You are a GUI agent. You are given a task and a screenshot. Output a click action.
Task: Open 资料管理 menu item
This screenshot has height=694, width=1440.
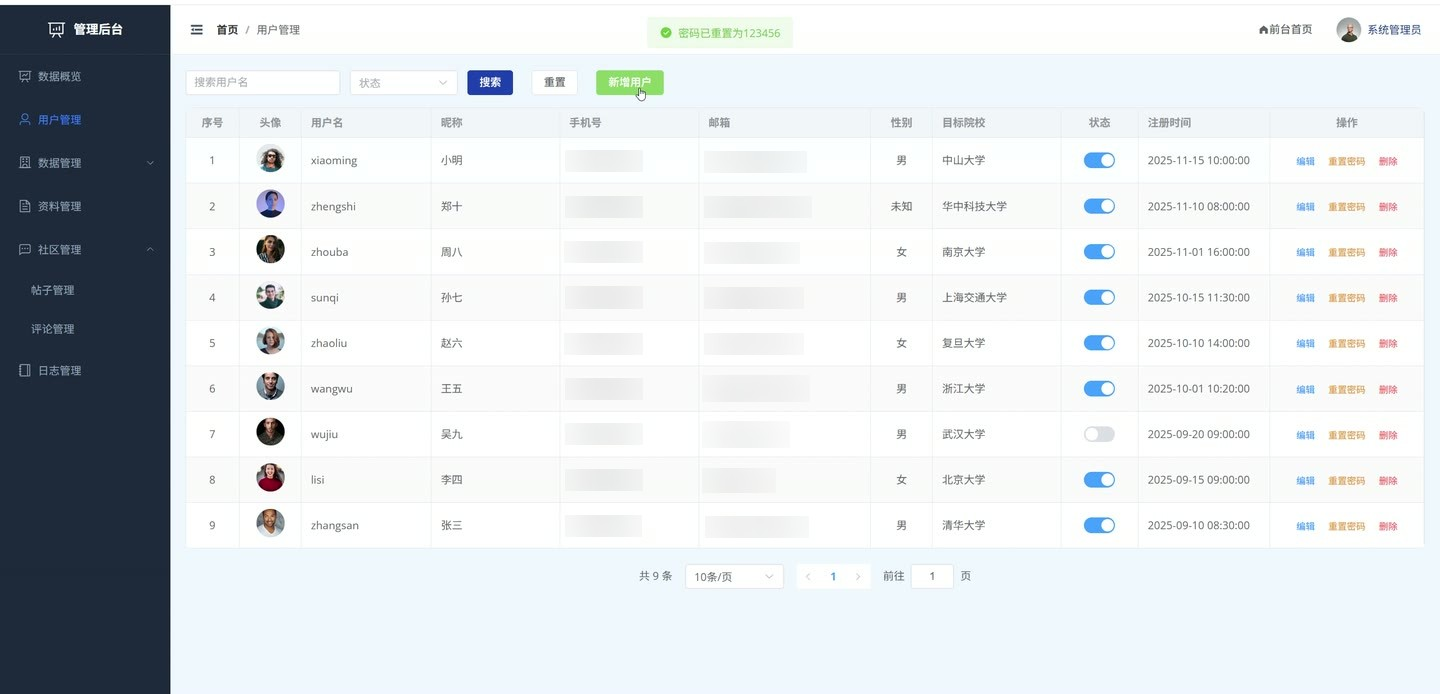pyautogui.click(x=85, y=206)
